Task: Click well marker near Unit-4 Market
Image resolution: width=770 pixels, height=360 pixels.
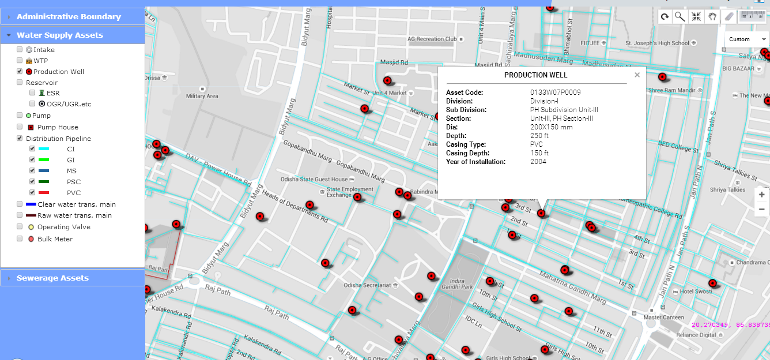Action: pyautogui.click(x=387, y=81)
